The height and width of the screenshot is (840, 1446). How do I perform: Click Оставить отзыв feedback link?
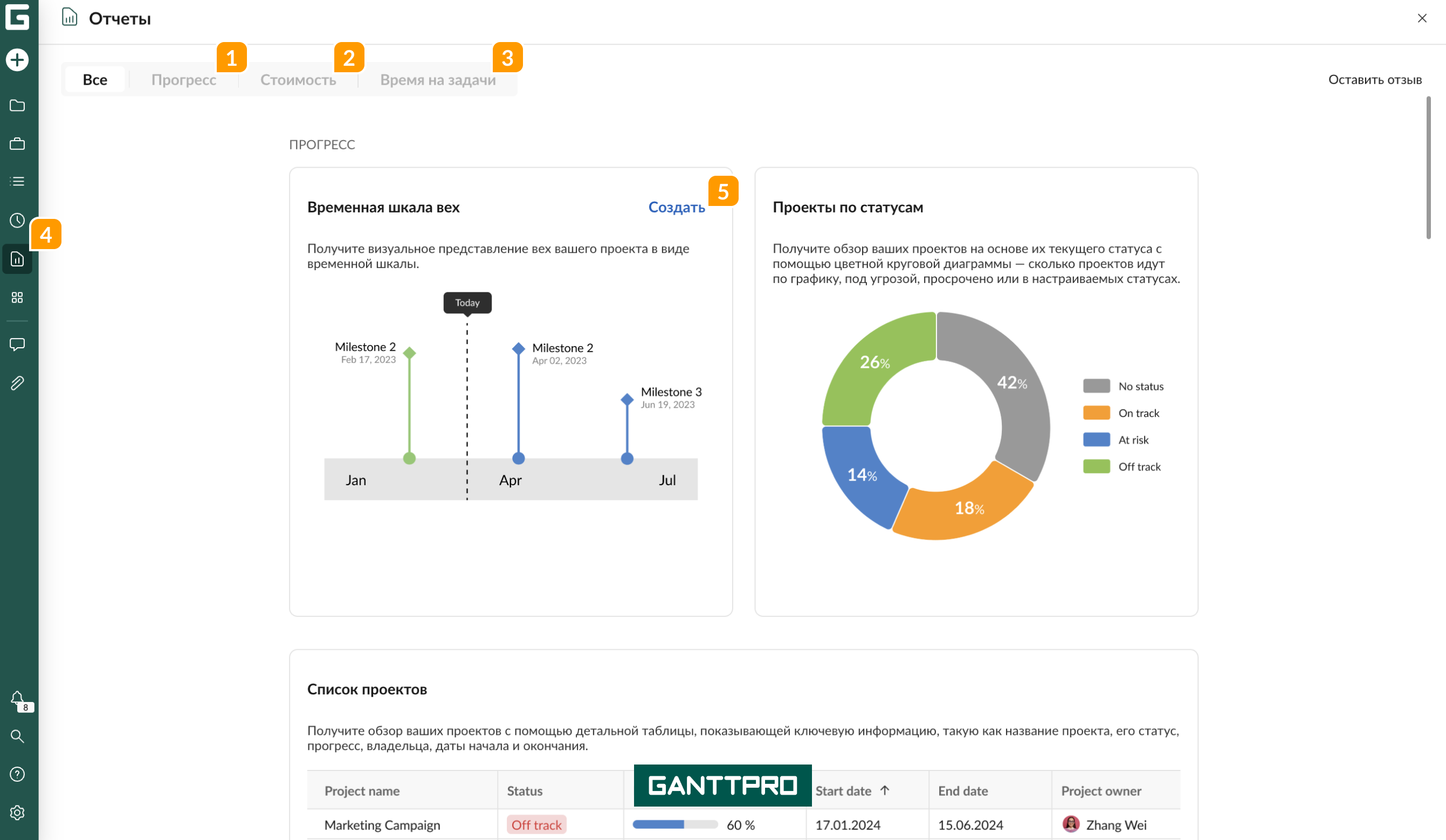point(1374,80)
